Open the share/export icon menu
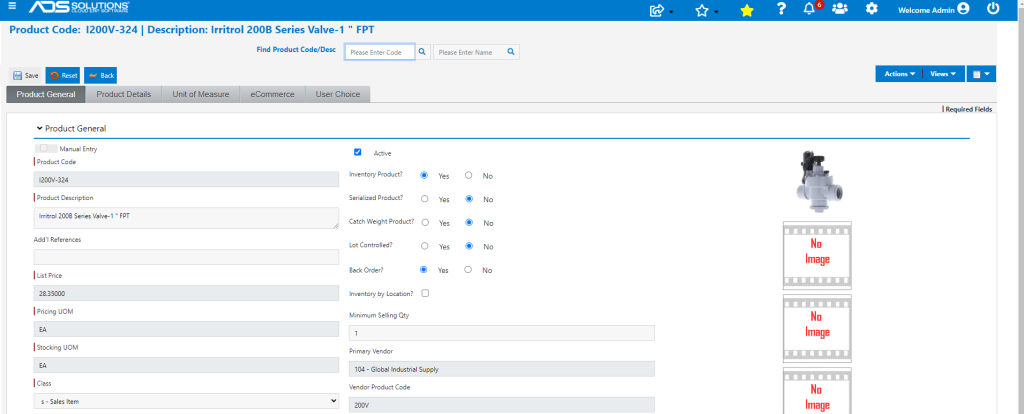 coord(661,10)
